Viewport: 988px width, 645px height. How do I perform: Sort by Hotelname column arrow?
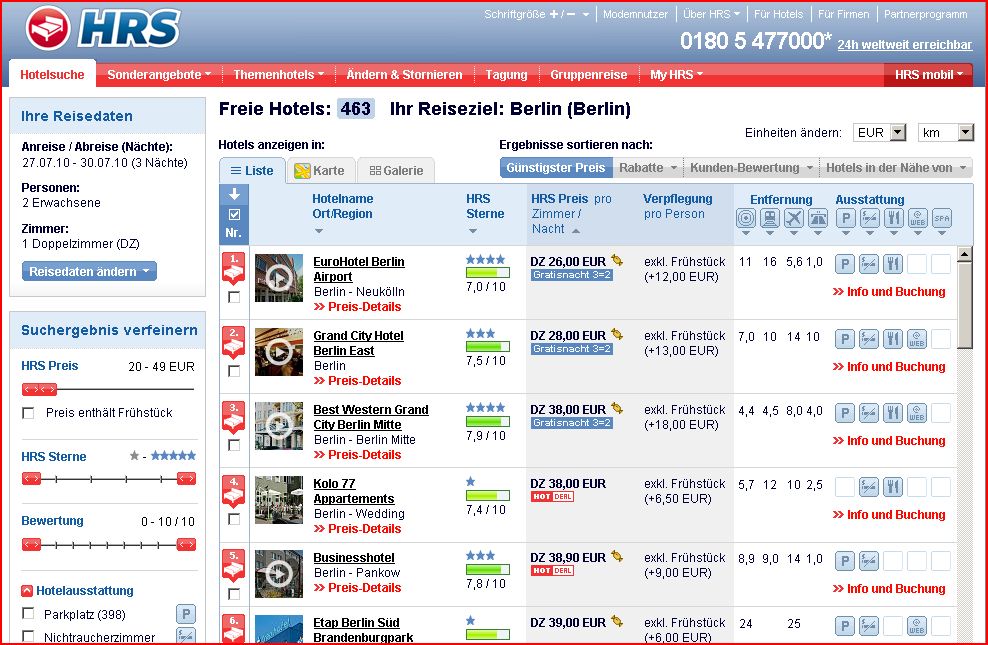pos(318,231)
